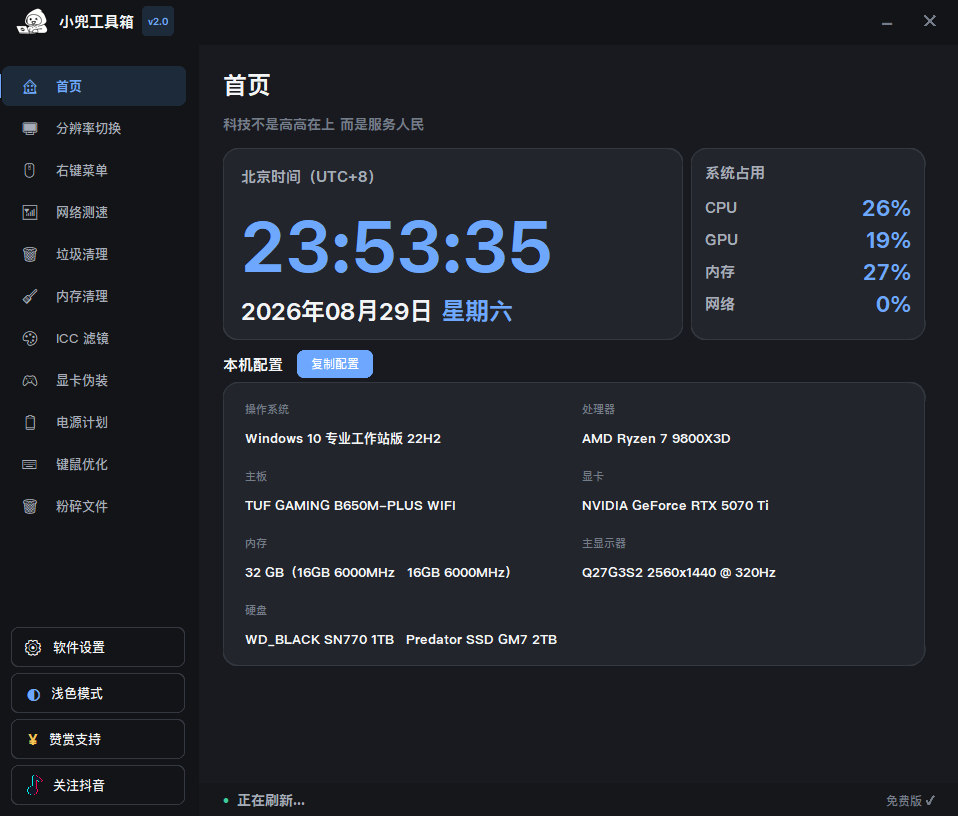
Task: Open the 粉碎文件 shredder icon
Action: click(x=30, y=506)
